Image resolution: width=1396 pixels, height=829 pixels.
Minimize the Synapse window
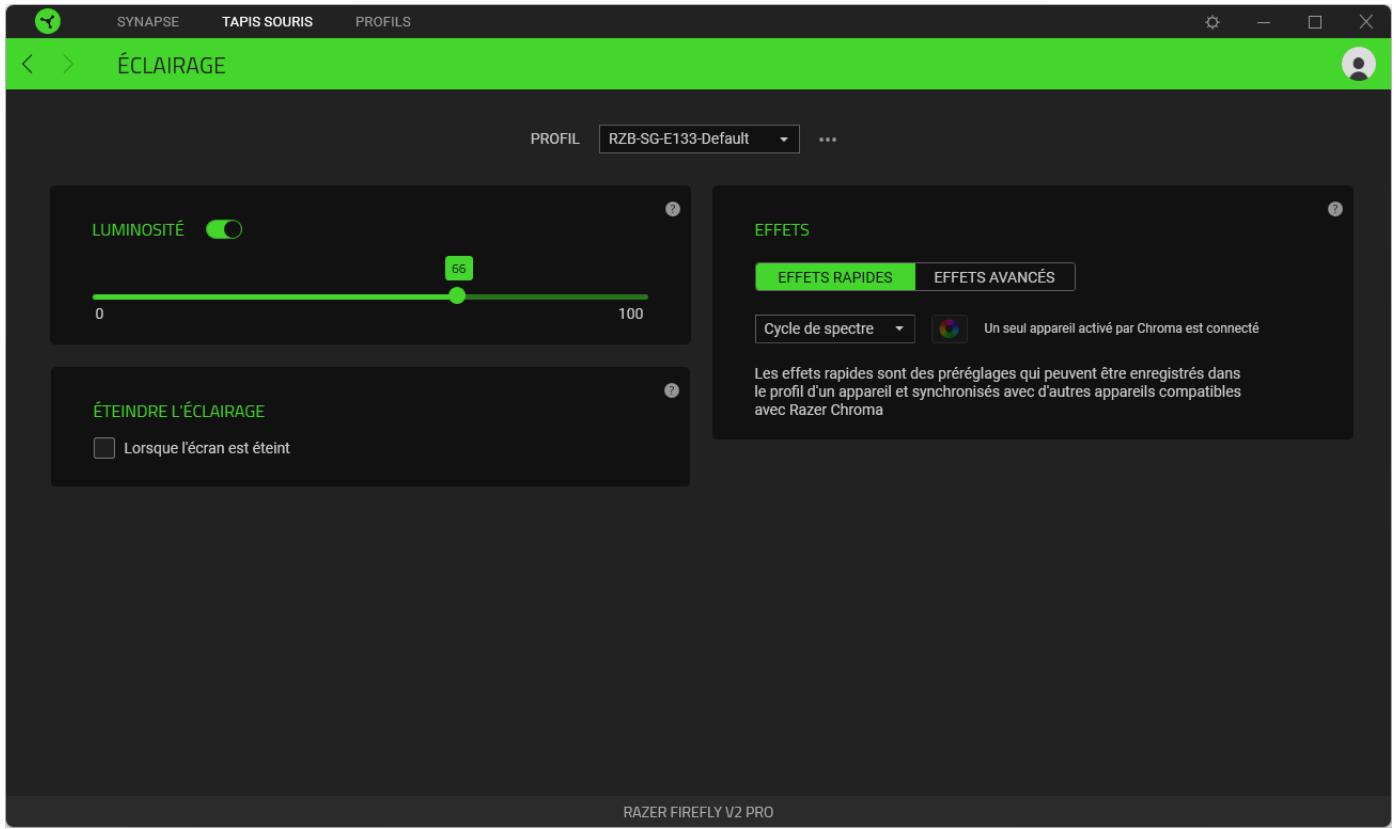1263,22
